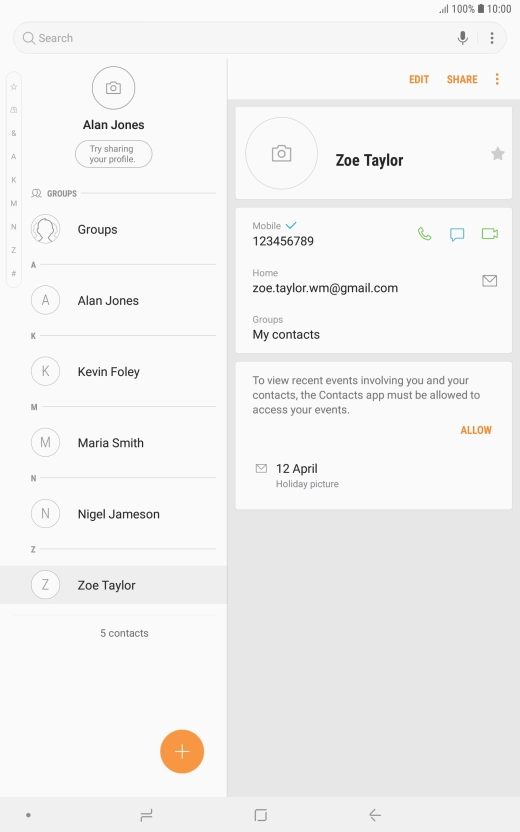Tap ALLOW to grant events access
520x832 pixels.
point(476,430)
